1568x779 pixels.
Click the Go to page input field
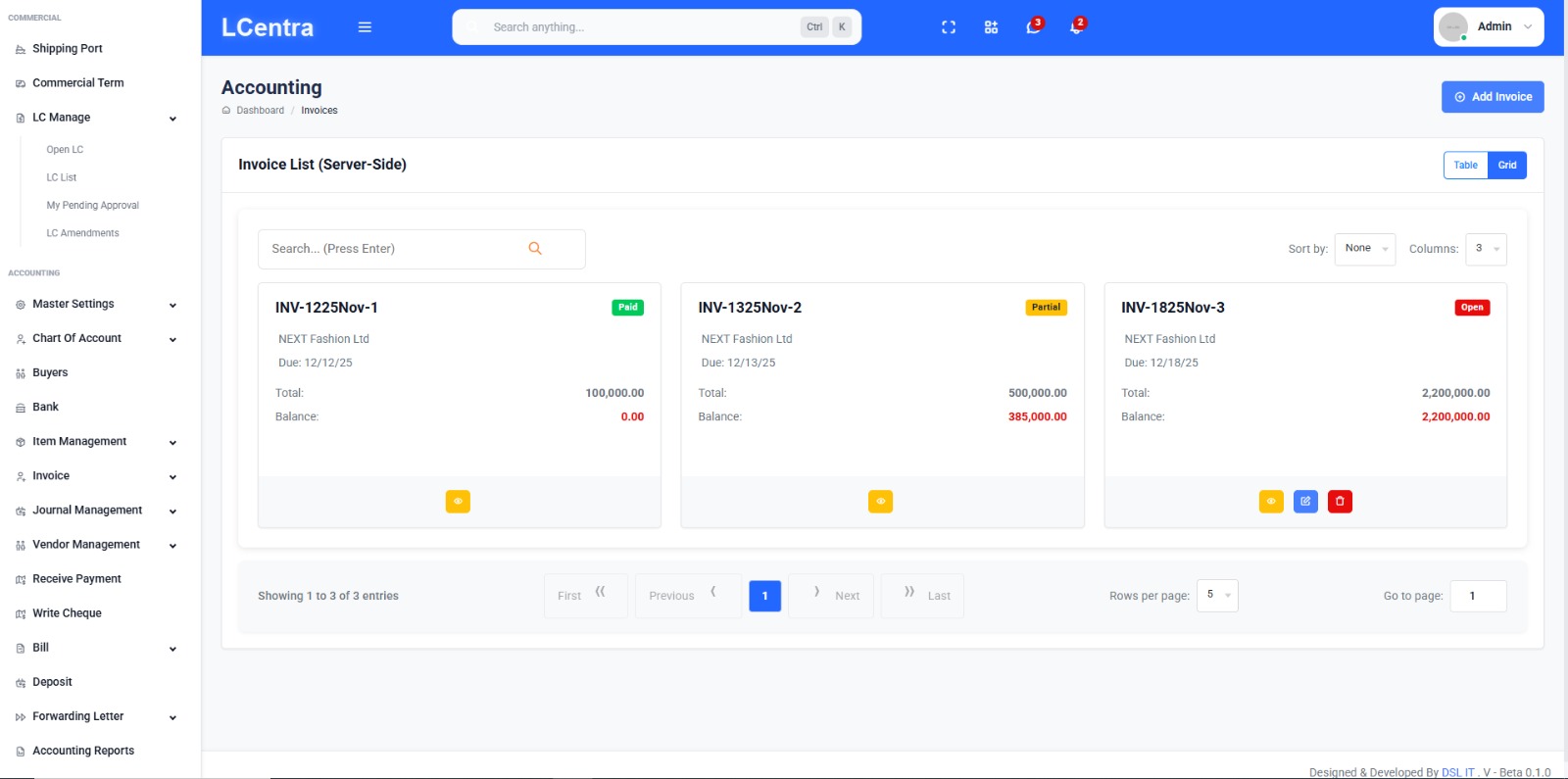[x=1478, y=596]
